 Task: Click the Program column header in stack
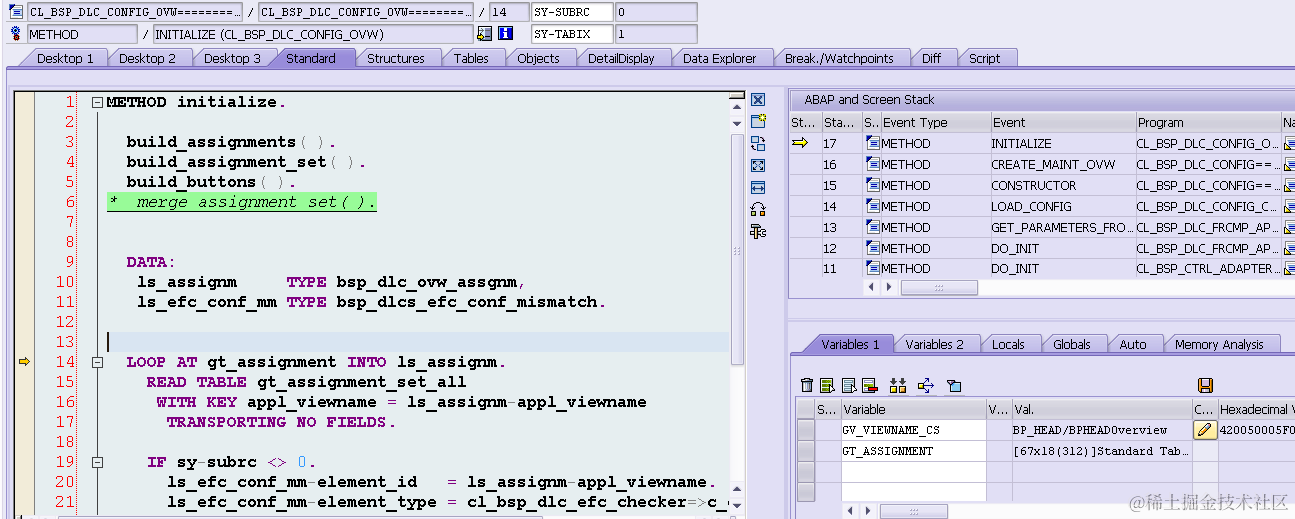pos(1207,122)
